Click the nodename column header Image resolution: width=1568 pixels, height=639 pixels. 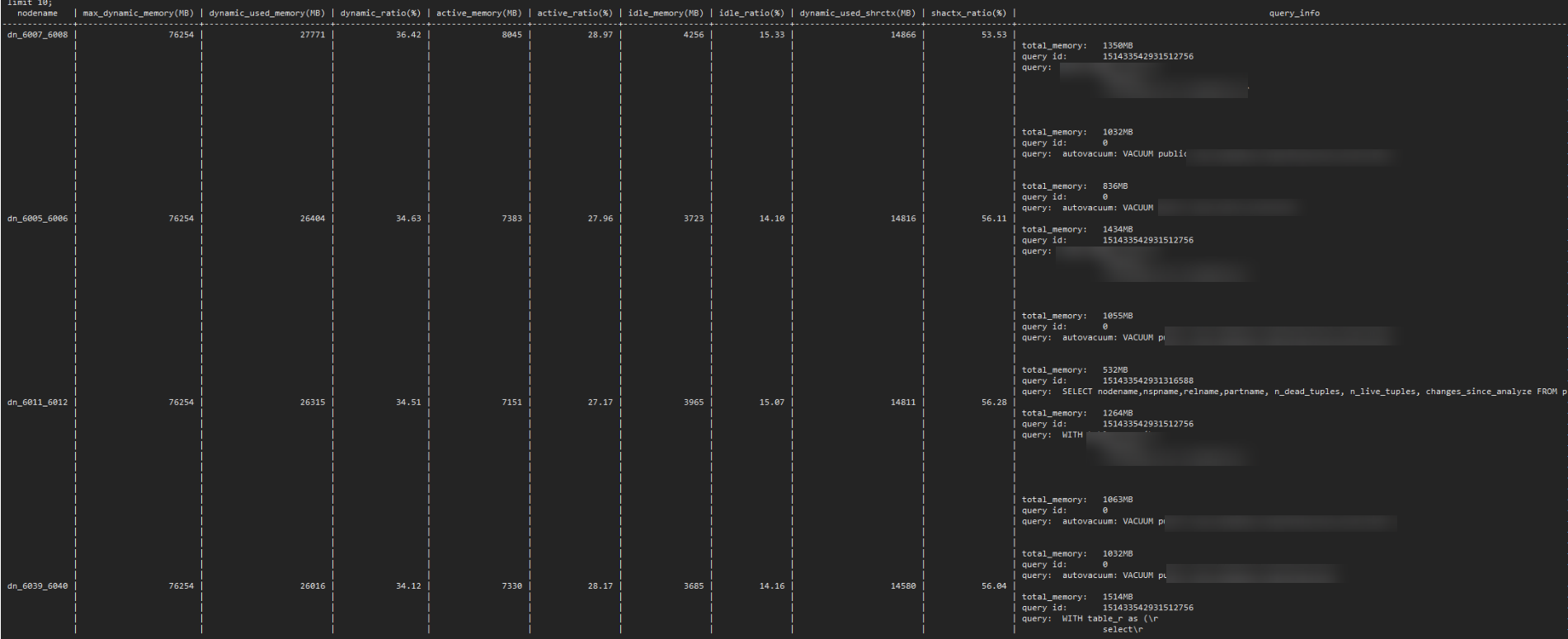(x=38, y=13)
